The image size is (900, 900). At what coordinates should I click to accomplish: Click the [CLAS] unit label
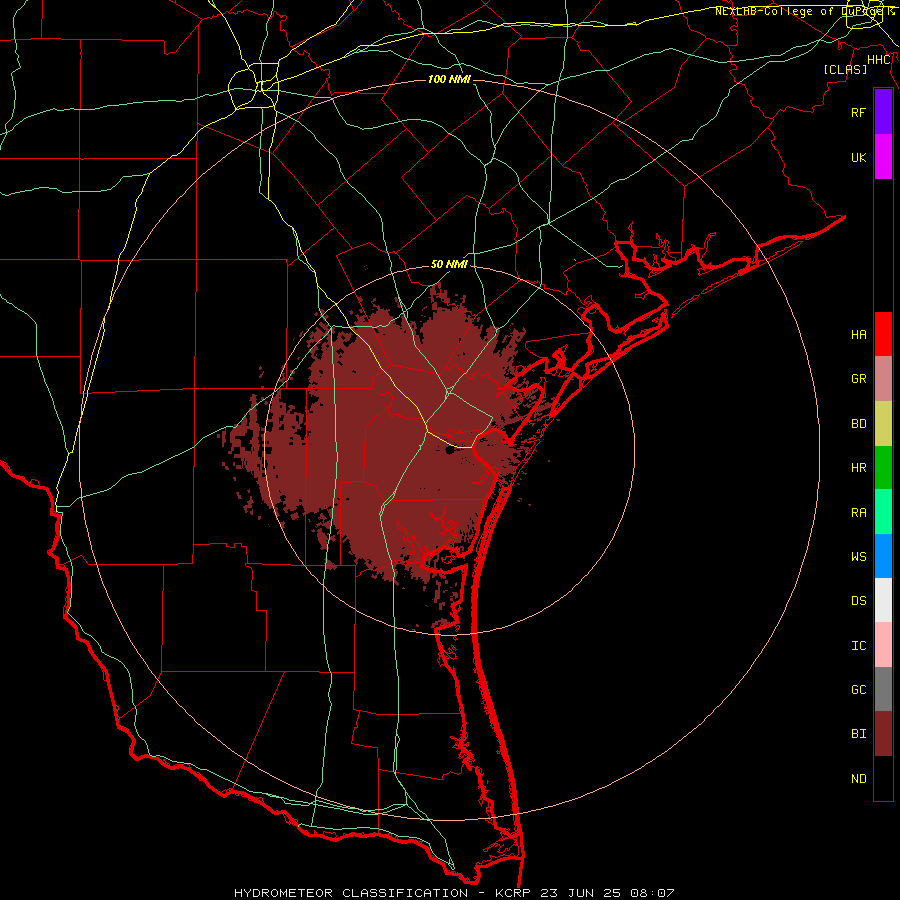(x=845, y=69)
